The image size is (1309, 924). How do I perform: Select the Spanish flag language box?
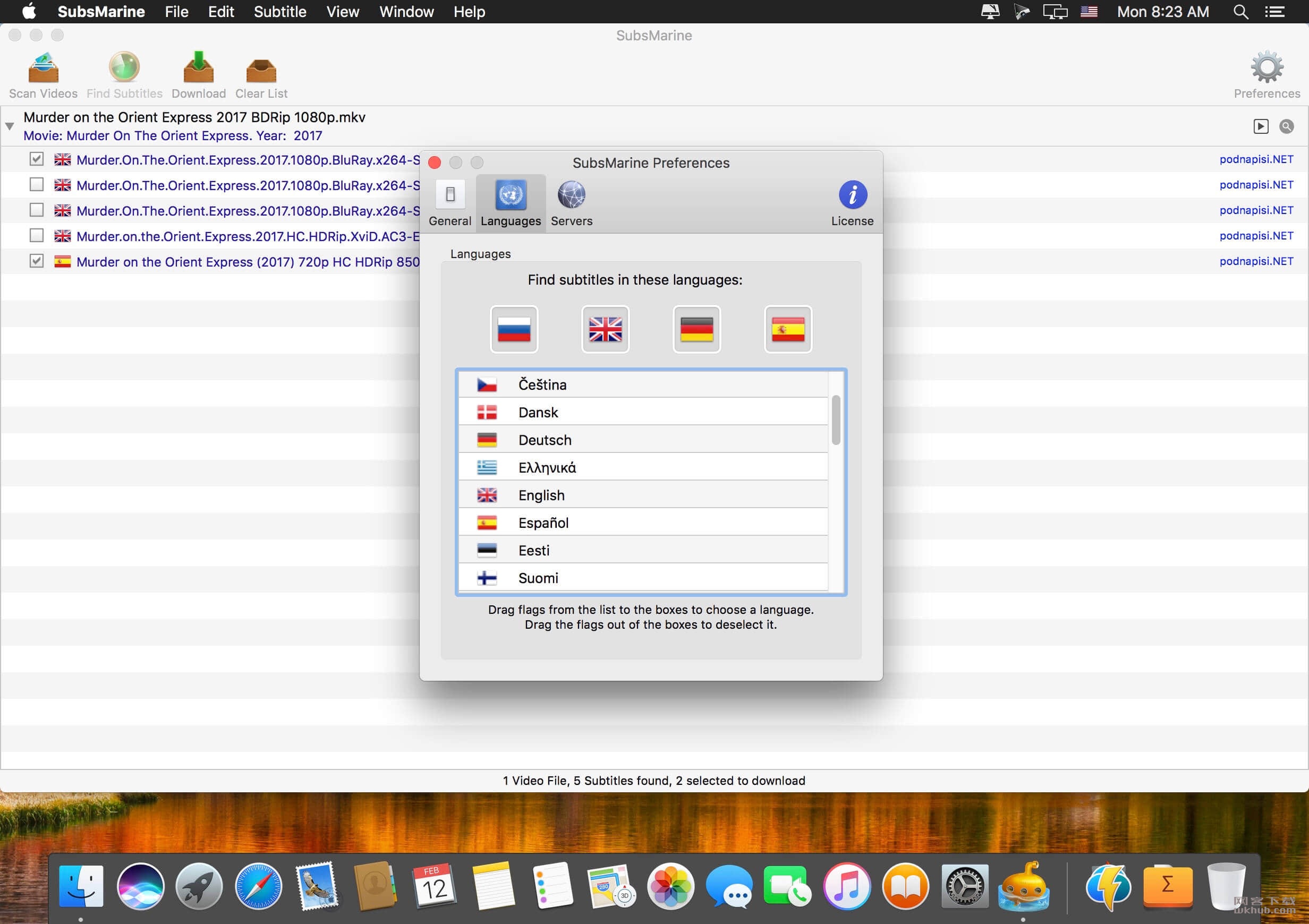tap(788, 329)
